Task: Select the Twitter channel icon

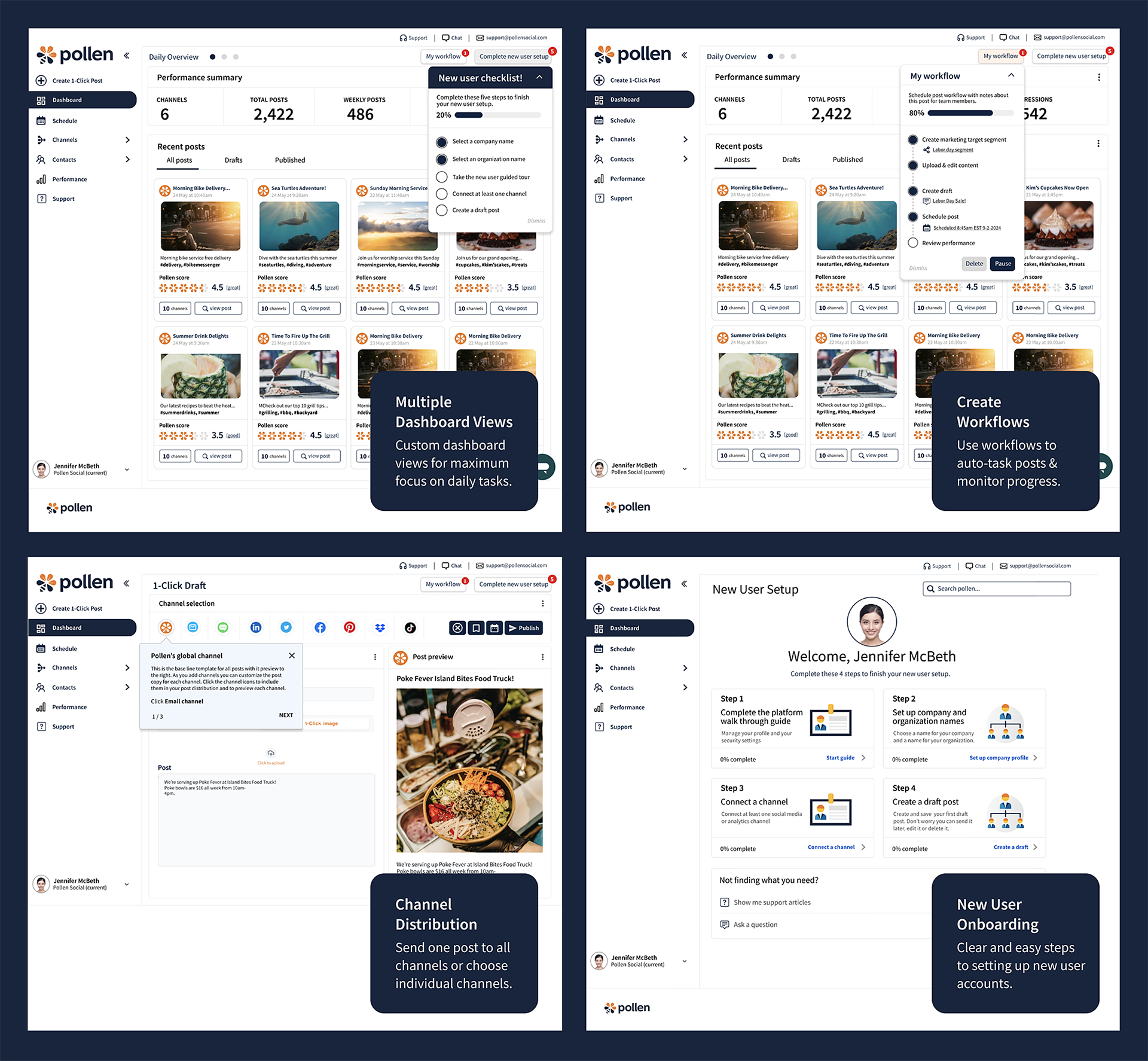Action: (286, 627)
